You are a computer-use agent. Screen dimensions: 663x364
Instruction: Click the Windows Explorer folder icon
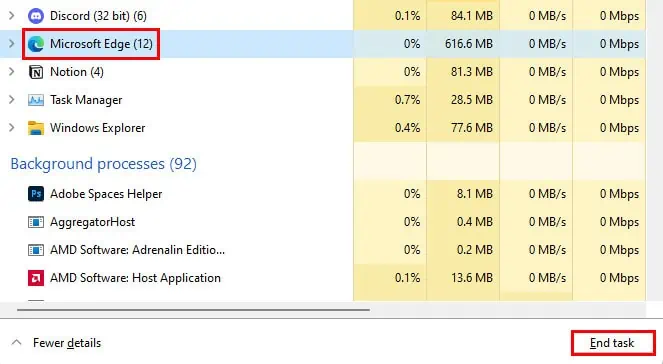(36, 128)
